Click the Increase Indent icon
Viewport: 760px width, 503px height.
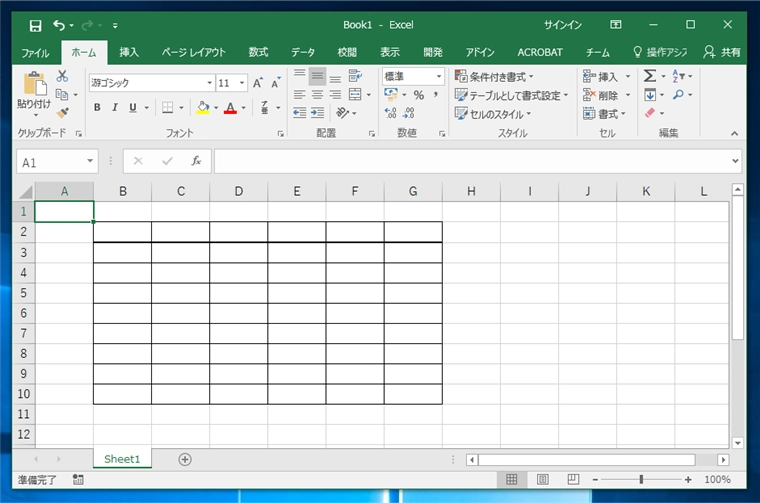point(317,113)
